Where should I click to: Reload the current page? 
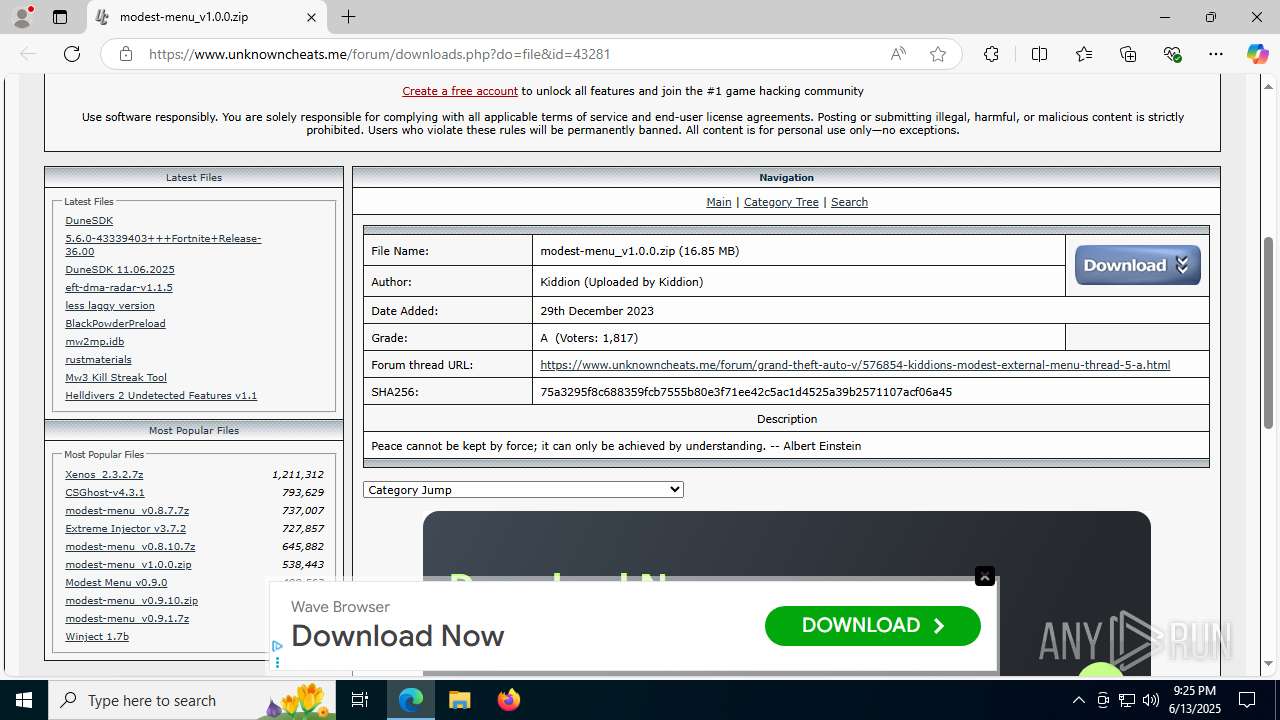[x=72, y=54]
